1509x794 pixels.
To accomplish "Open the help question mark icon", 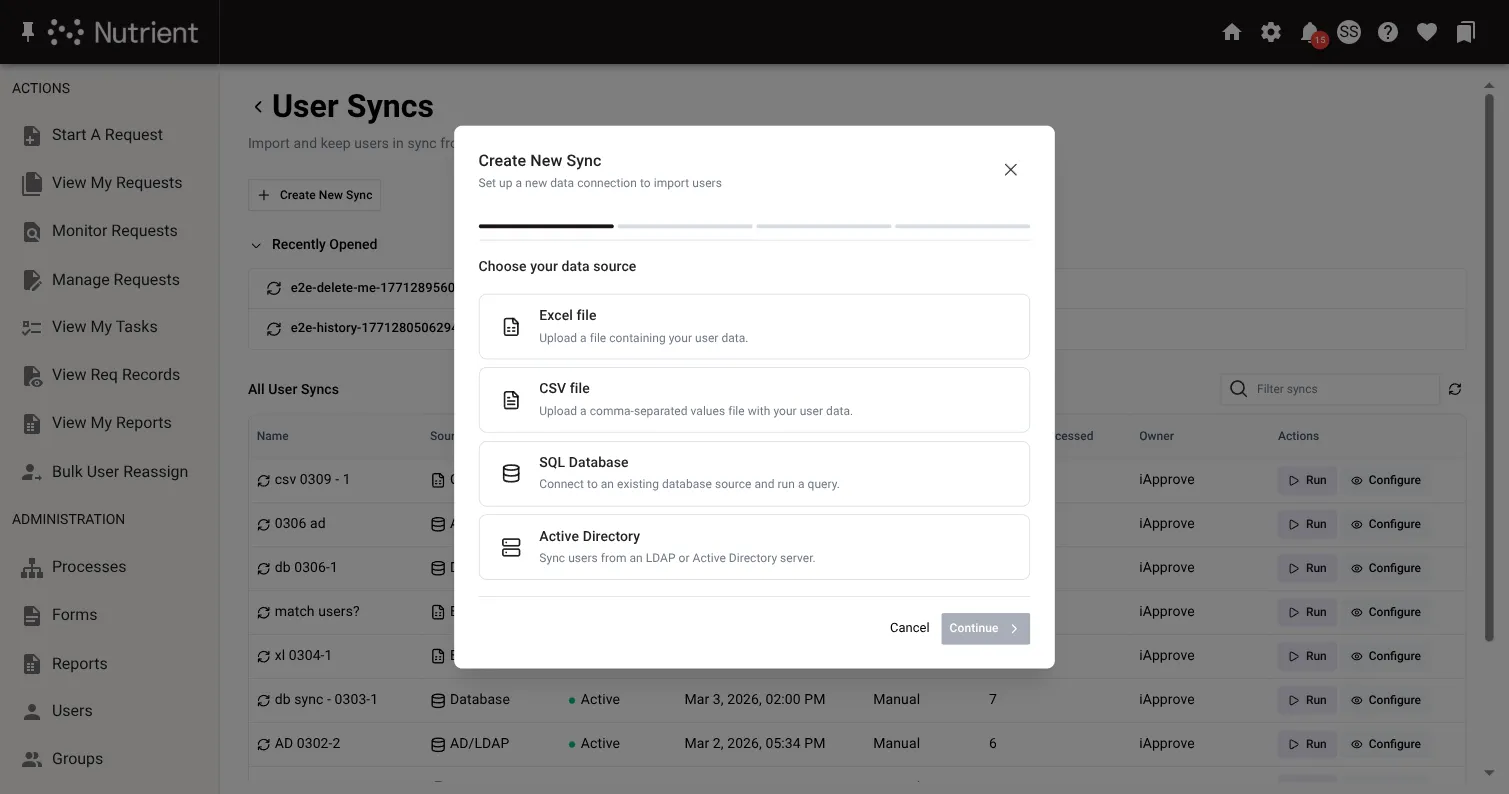I will pyautogui.click(x=1388, y=32).
